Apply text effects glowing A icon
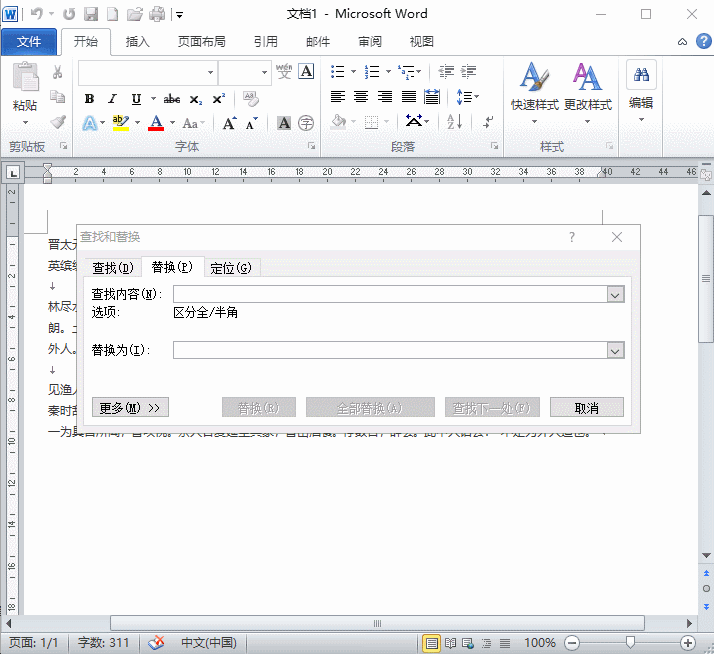The image size is (714, 654). (90, 123)
